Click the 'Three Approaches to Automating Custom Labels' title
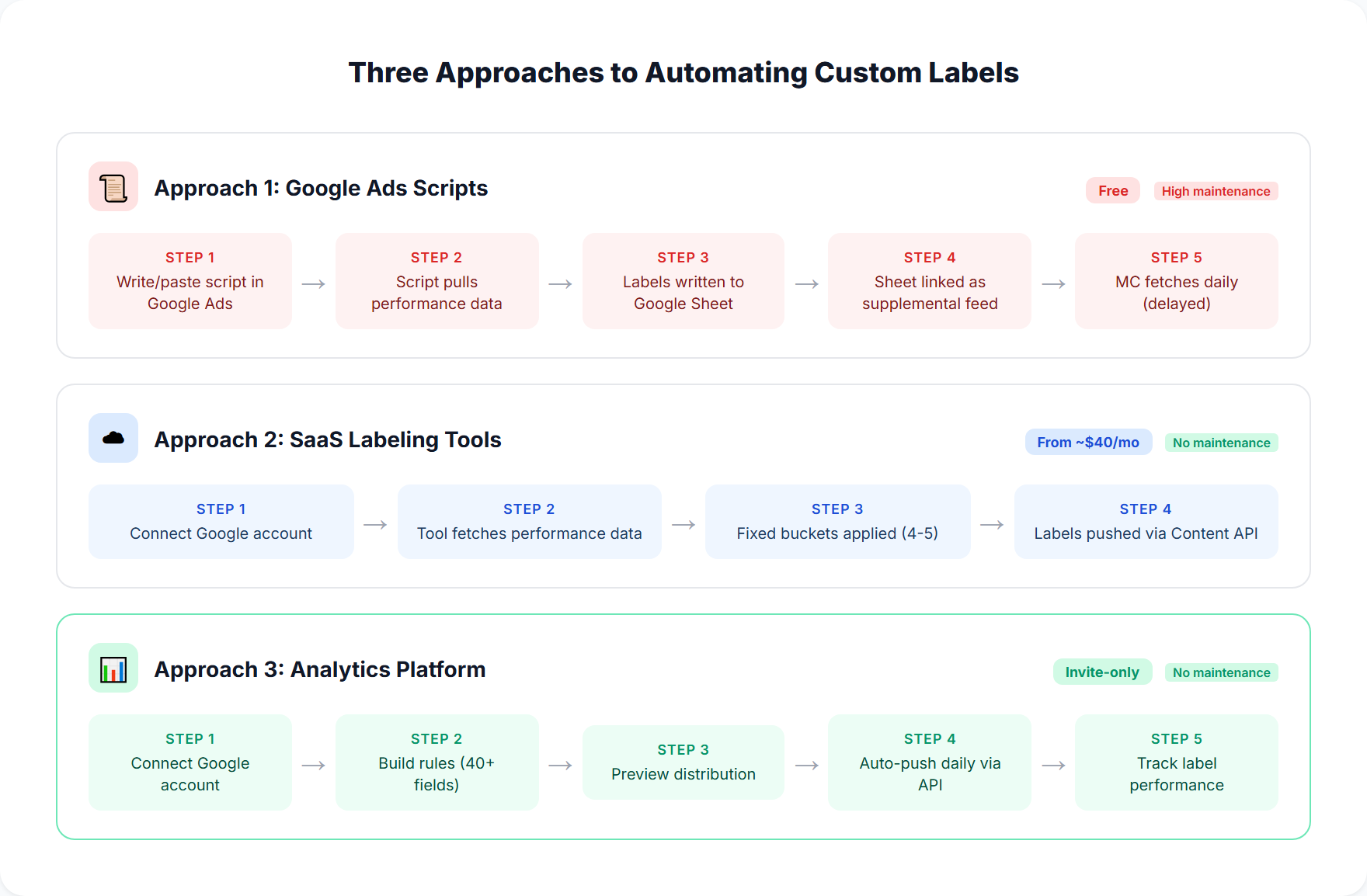The width and height of the screenshot is (1367, 896). [x=683, y=72]
